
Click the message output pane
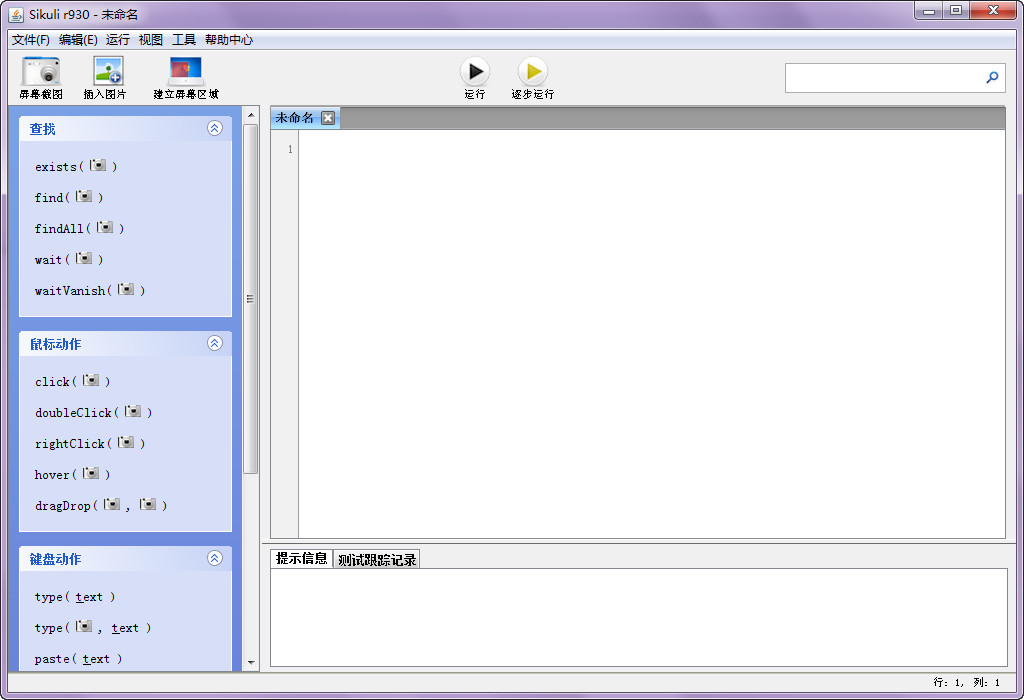point(639,617)
